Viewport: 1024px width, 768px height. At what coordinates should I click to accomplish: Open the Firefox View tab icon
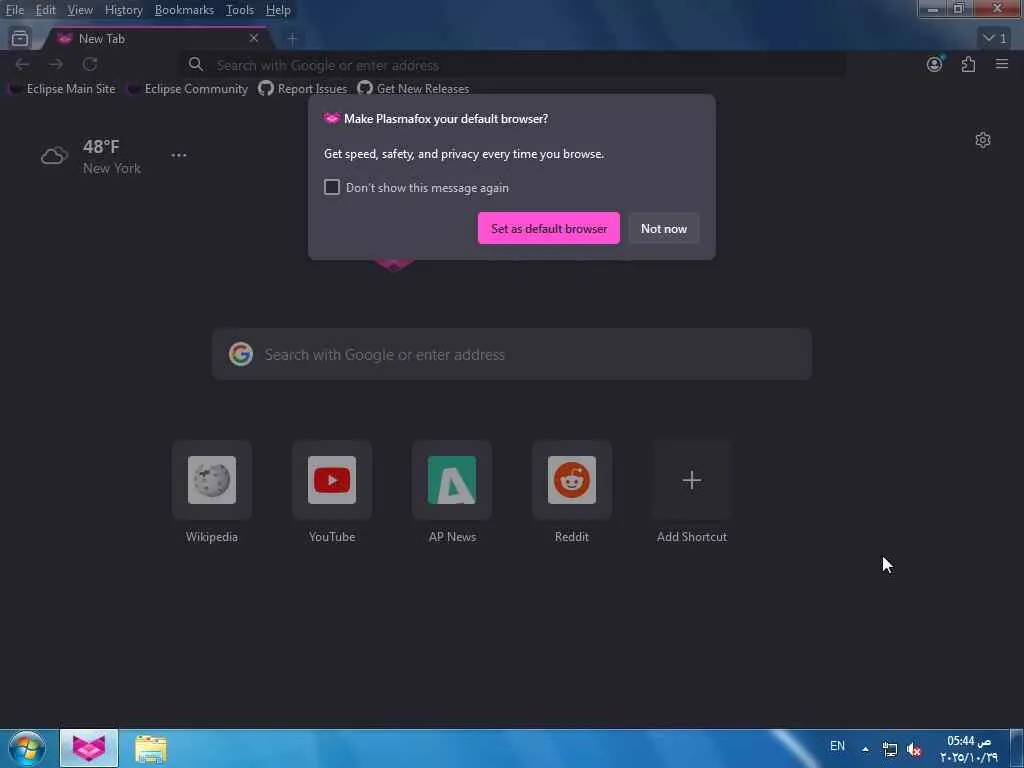(20, 39)
